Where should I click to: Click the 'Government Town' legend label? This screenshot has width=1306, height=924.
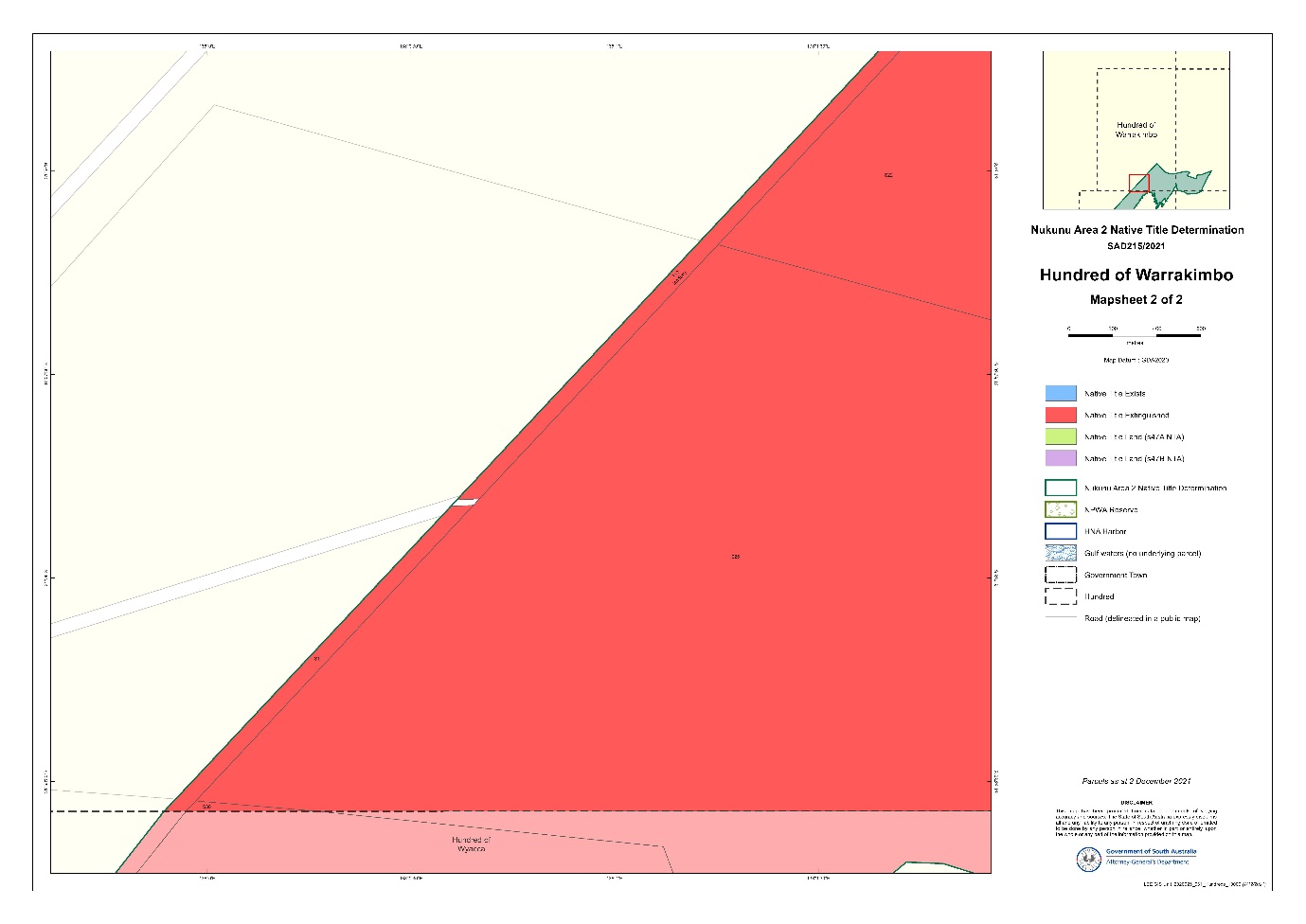[1116, 576]
